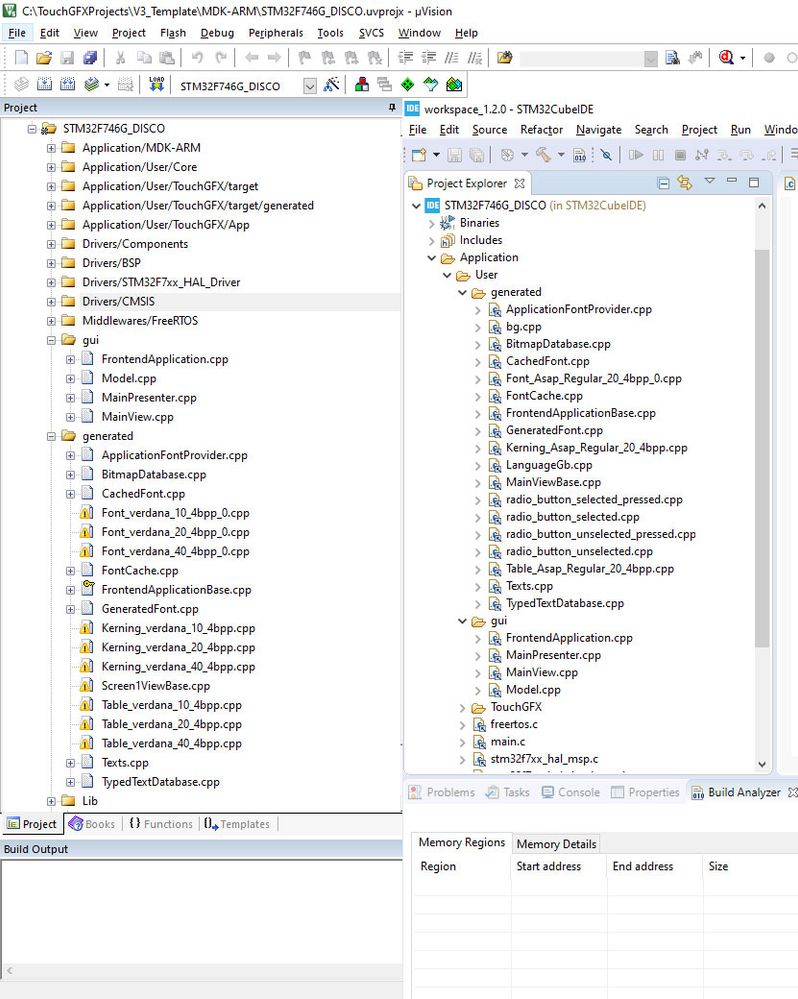Click Collapse All icon in Project Explorer

point(663,183)
